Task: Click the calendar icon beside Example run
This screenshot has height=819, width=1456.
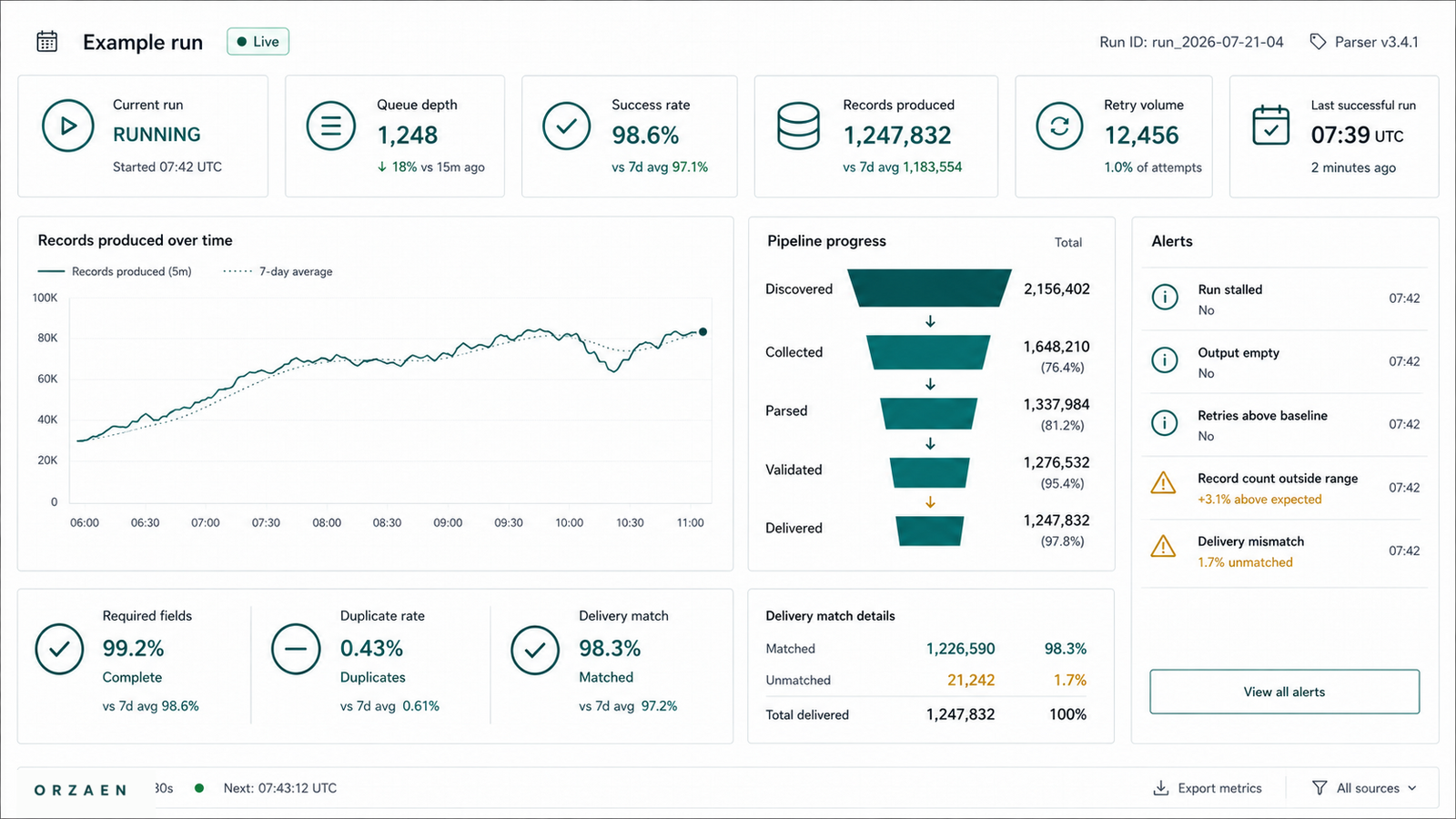Action: [x=46, y=42]
